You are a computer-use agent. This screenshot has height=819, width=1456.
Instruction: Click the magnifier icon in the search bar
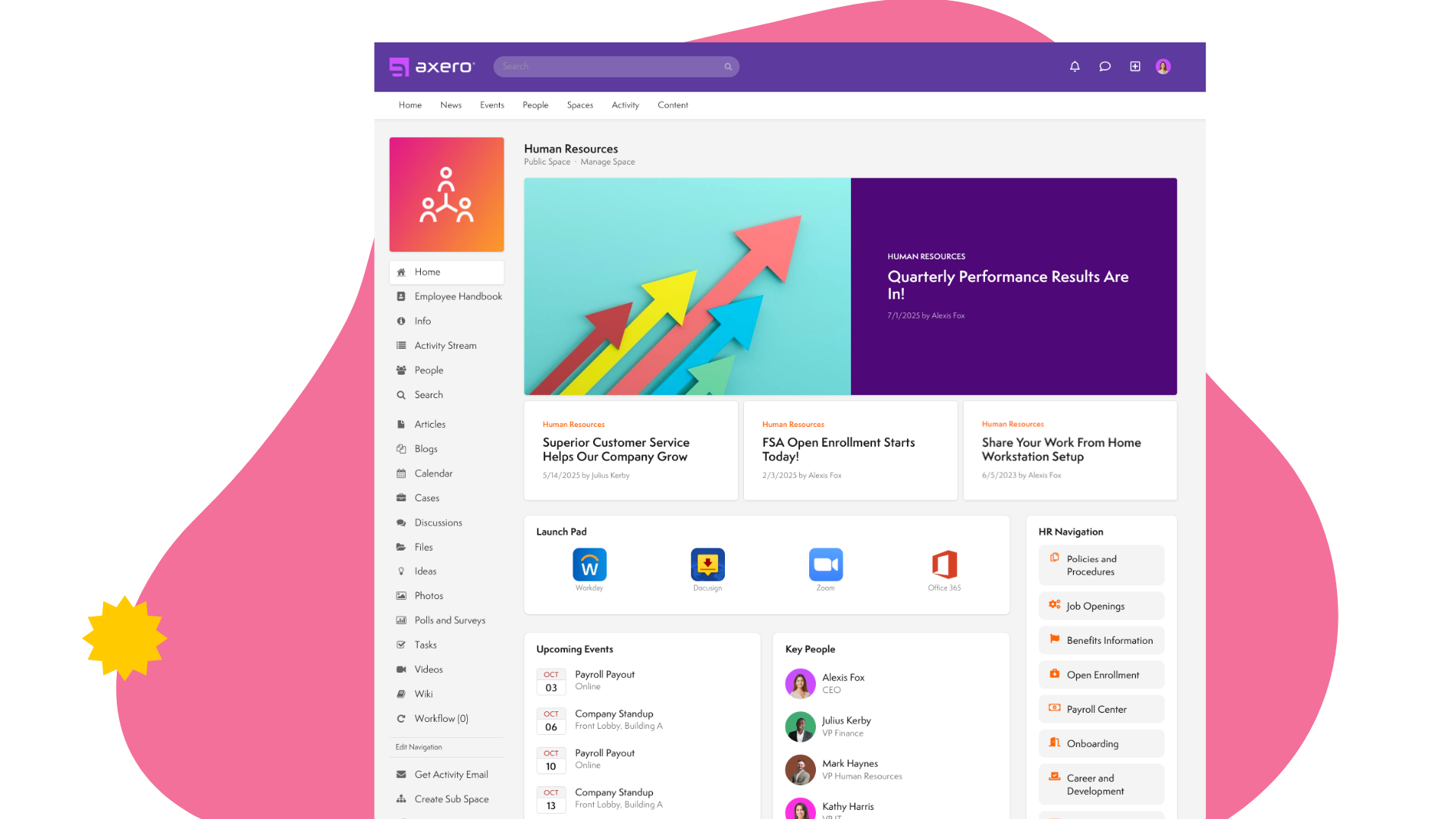coord(727,66)
